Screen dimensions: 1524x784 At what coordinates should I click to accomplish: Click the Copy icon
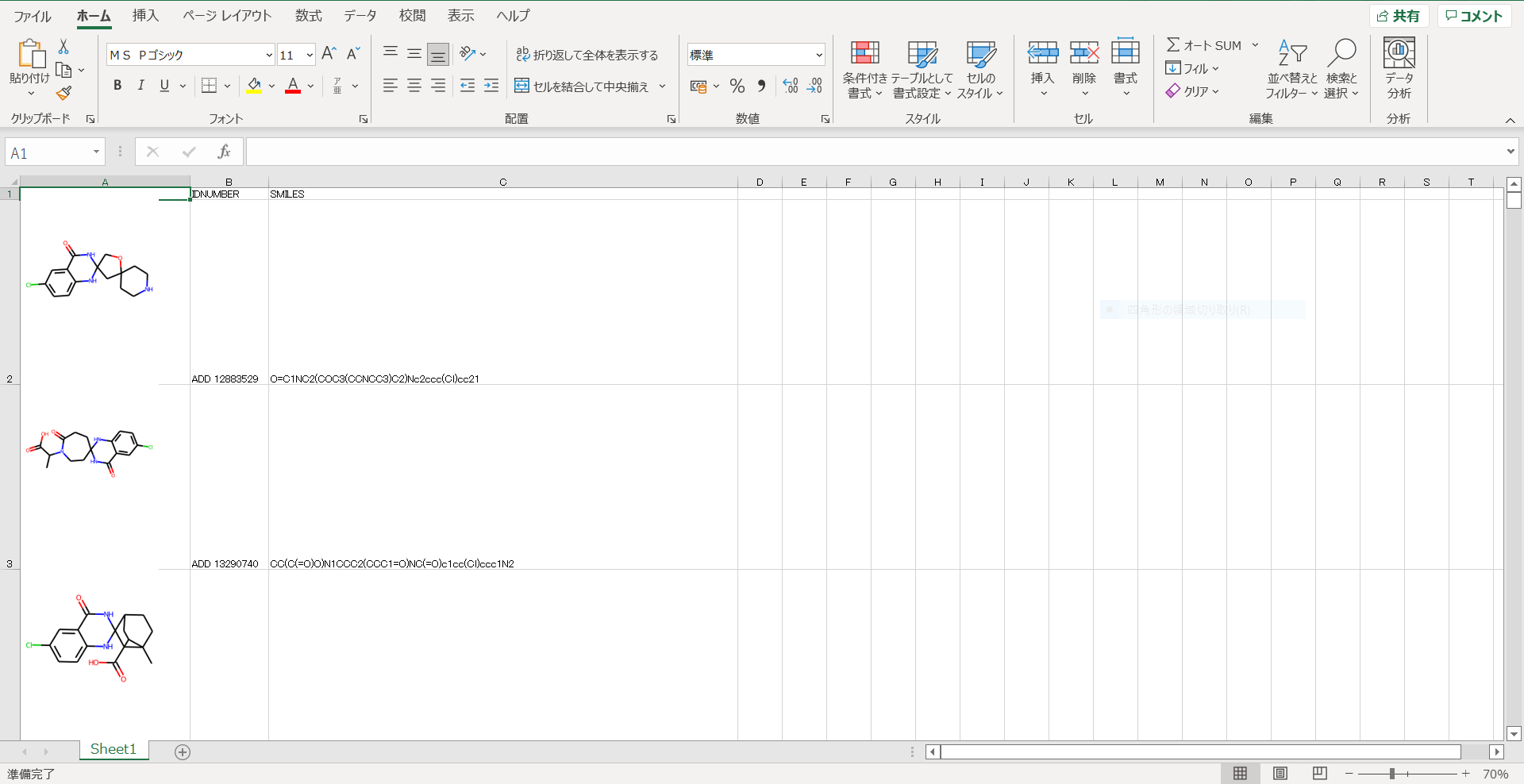pos(63,70)
